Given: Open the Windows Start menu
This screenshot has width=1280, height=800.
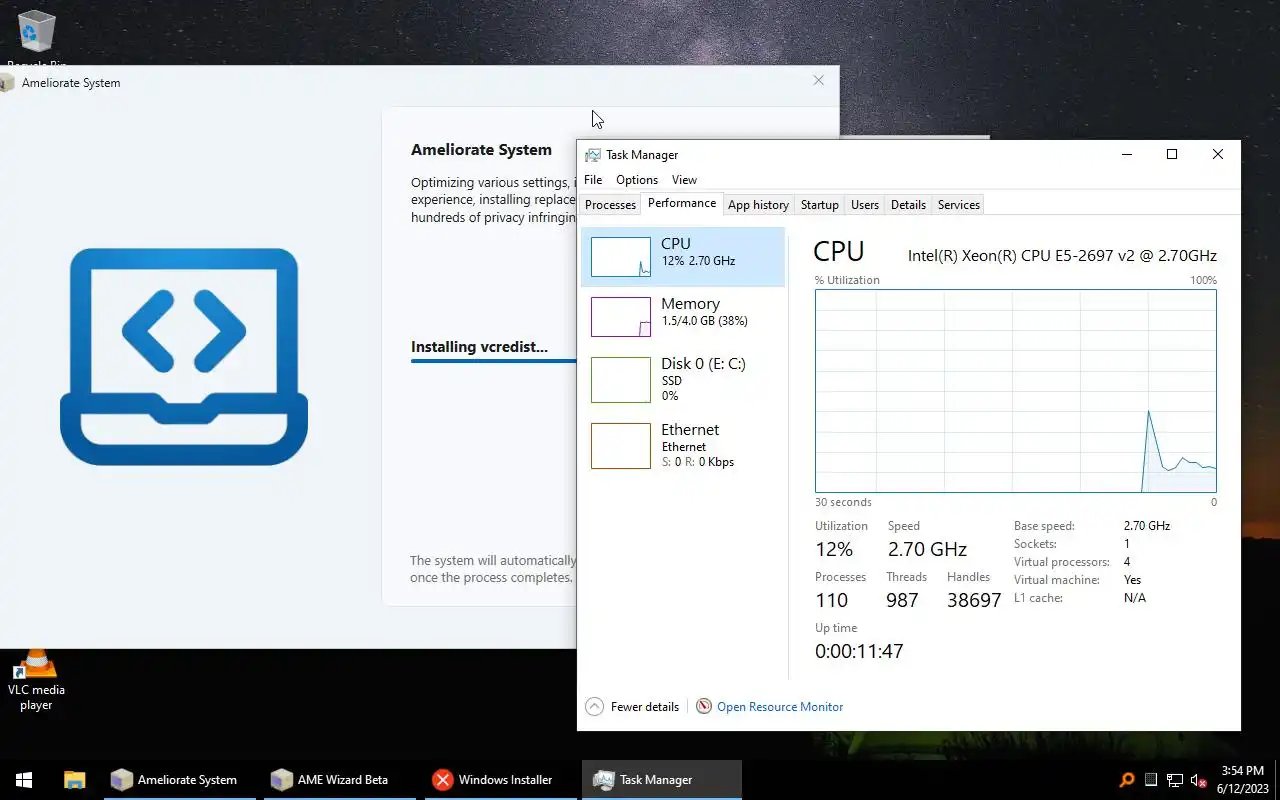Looking at the screenshot, I should [24, 780].
